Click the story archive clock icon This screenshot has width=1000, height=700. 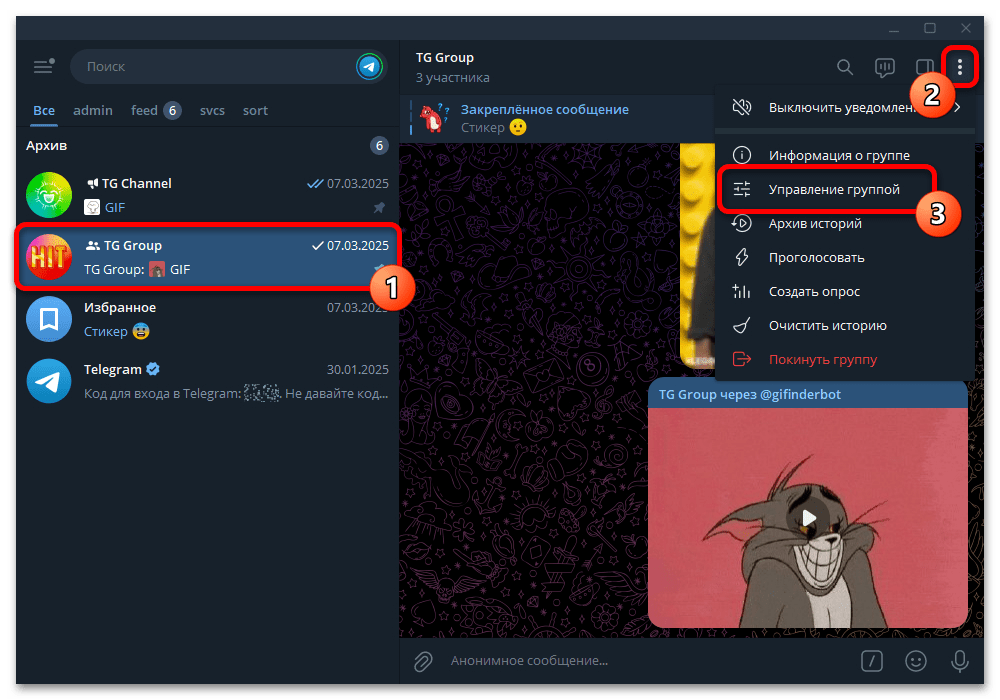point(742,223)
